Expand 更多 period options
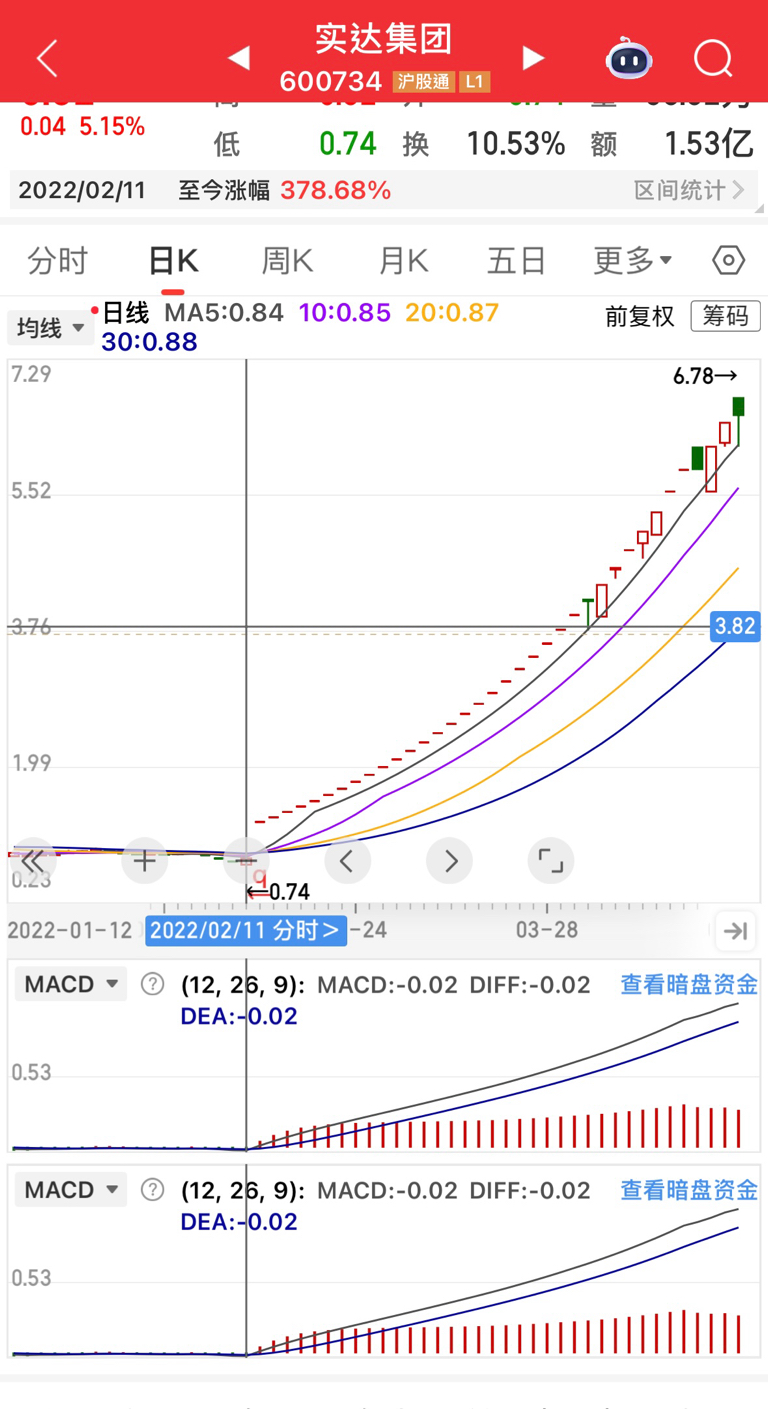Viewport: 769px width, 1409px height. click(632, 261)
